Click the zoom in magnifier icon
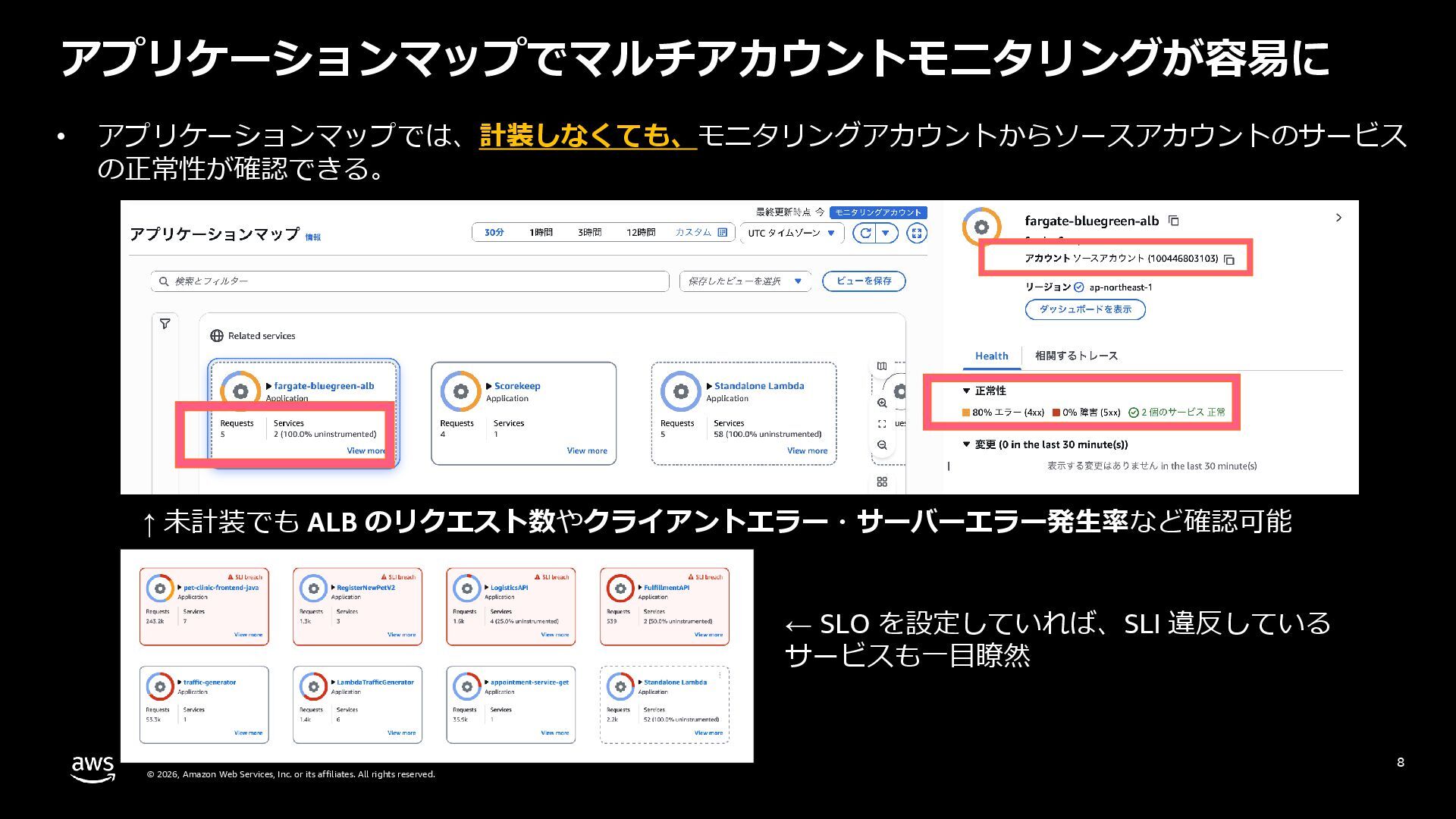Viewport: 1456px width, 819px height. click(x=882, y=403)
